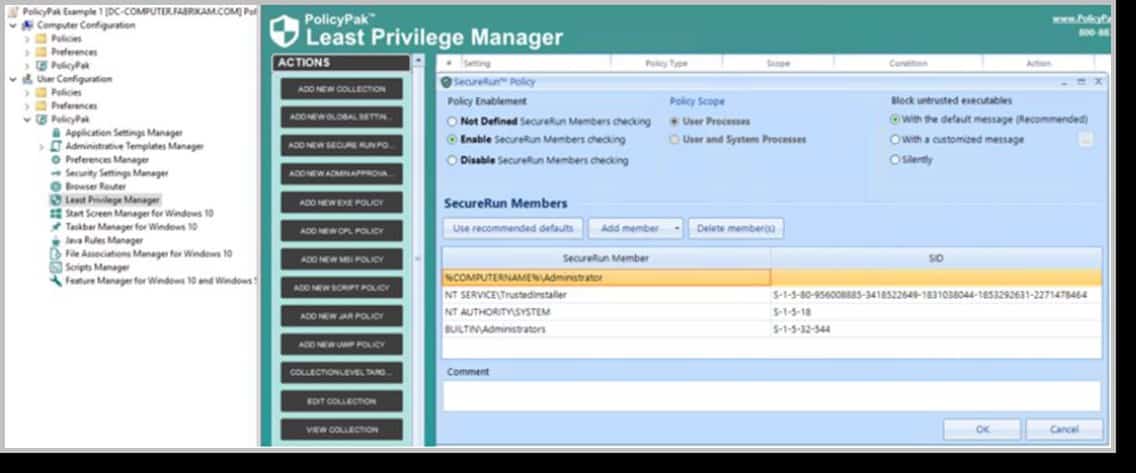This screenshot has width=1136, height=473.
Task: Click Browser Router icon
Action: pyautogui.click(x=56, y=187)
